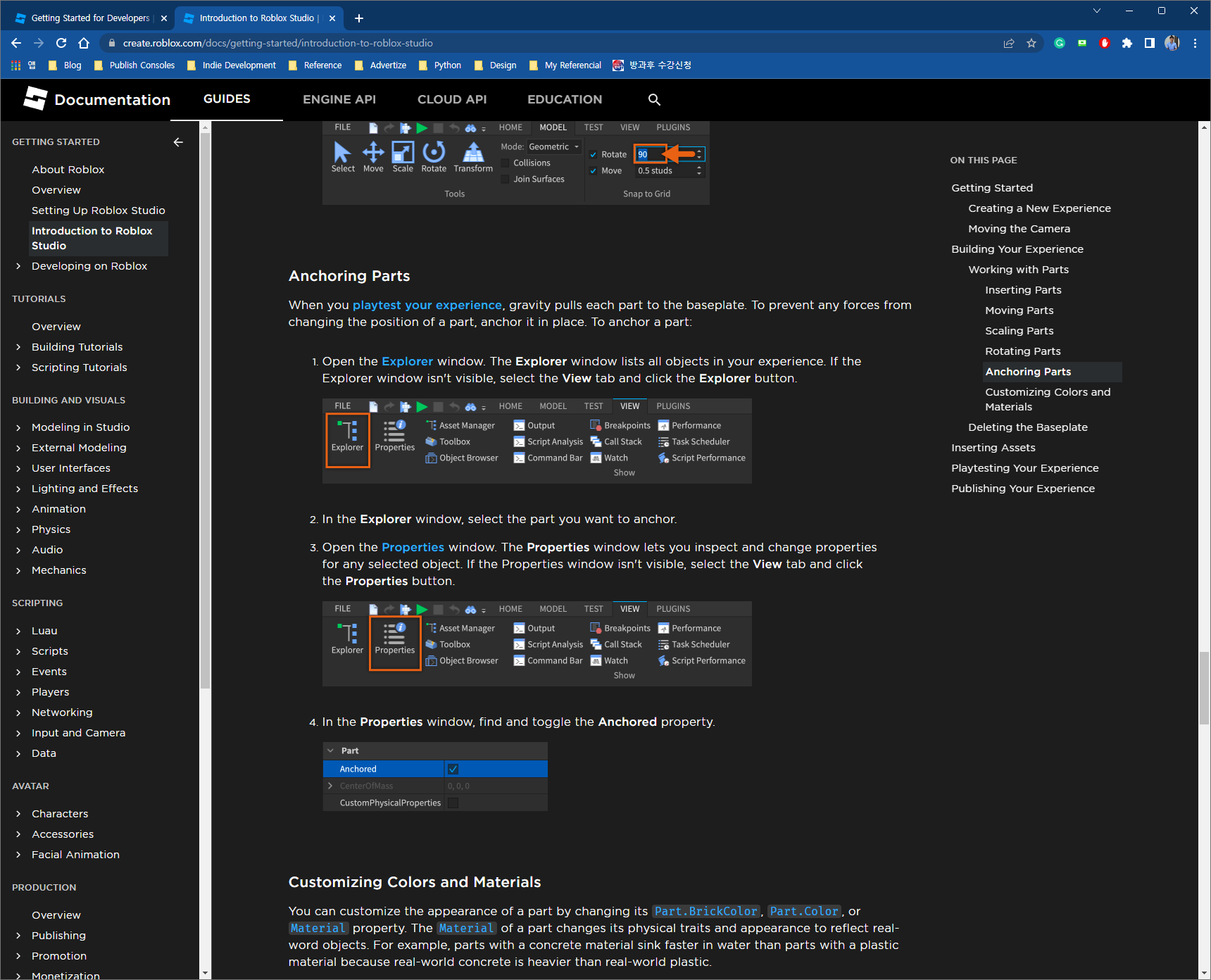Go forward with browser forward arrow

39,43
